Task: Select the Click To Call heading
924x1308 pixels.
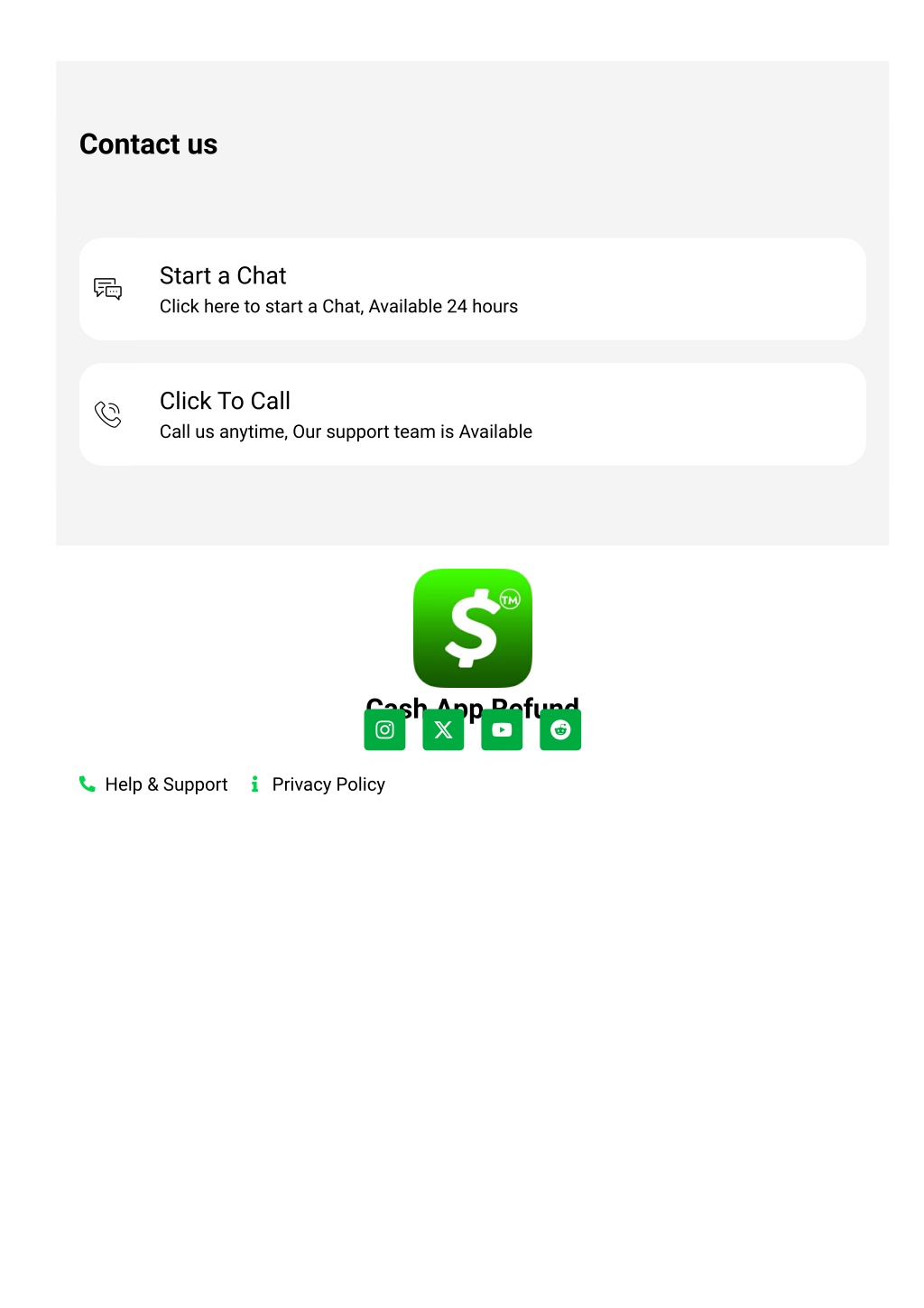Action: tap(225, 401)
